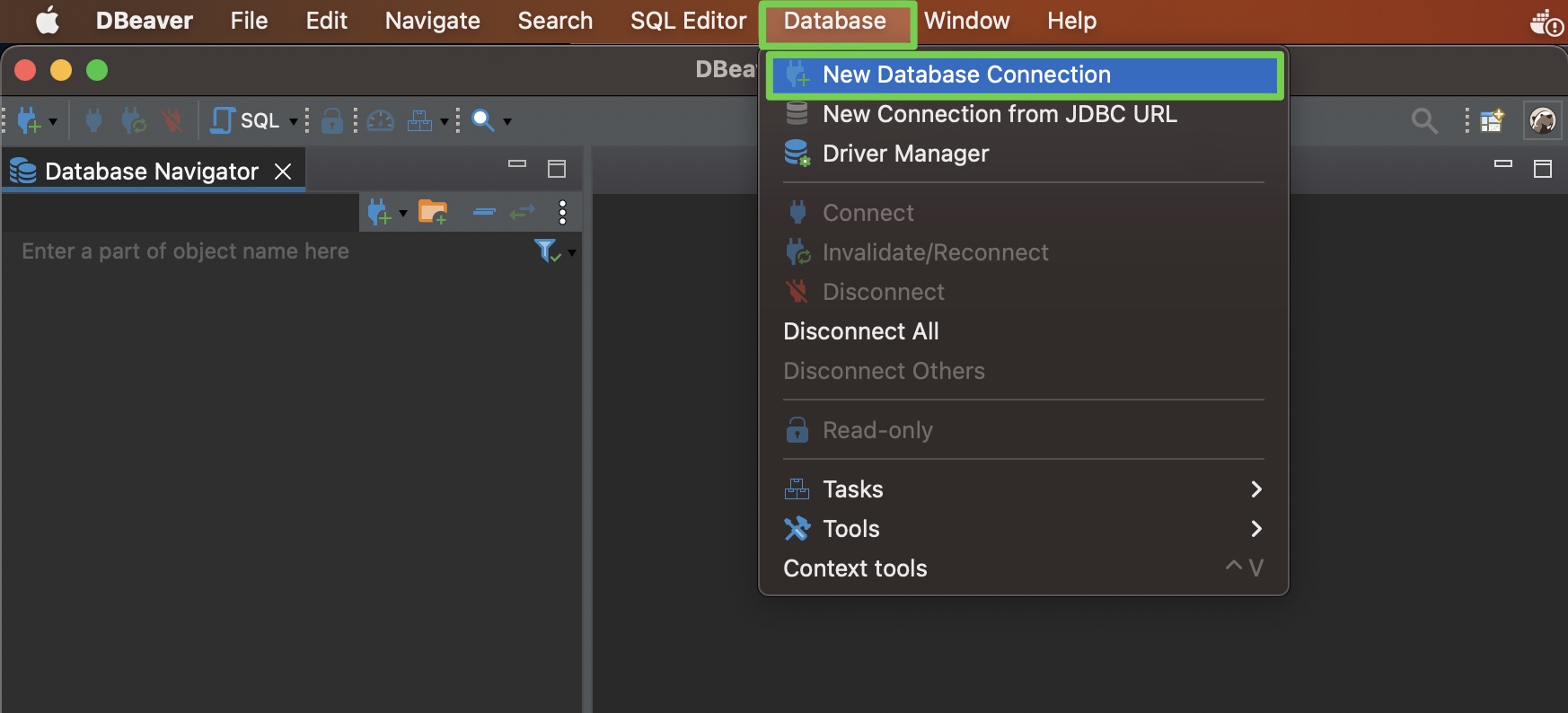Open the new connection dropdown arrow in main toolbar
Viewport: 1568px width, 713px height.
[x=53, y=121]
